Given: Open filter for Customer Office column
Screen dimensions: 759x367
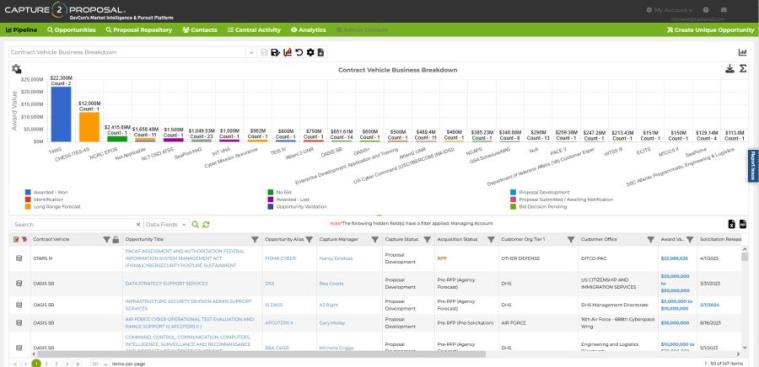Looking at the screenshot, I should coord(651,240).
